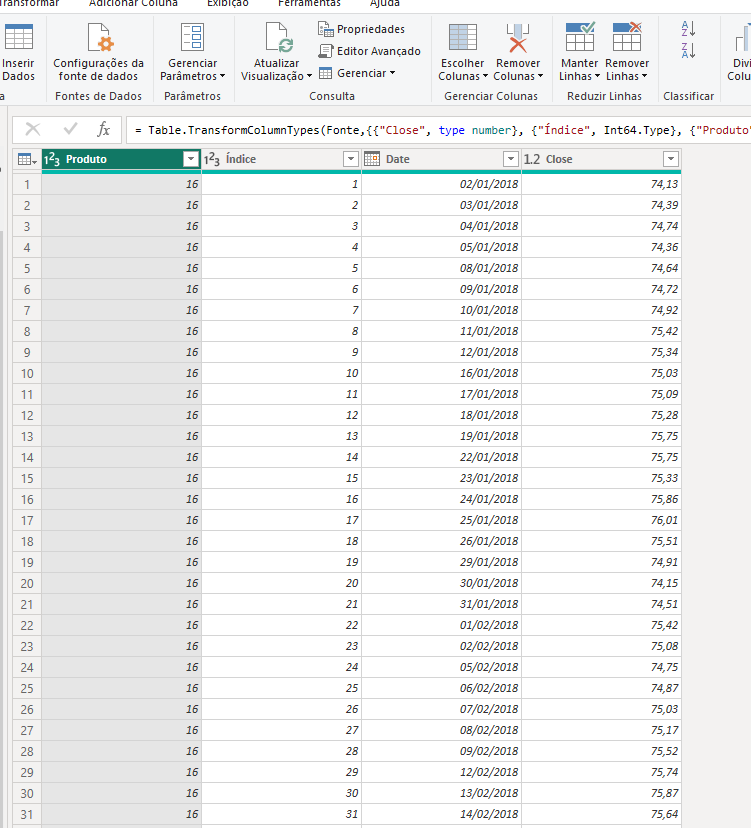Expand the Gerenciar dropdown in Consulta
This screenshot has height=828, width=751.
[x=392, y=73]
